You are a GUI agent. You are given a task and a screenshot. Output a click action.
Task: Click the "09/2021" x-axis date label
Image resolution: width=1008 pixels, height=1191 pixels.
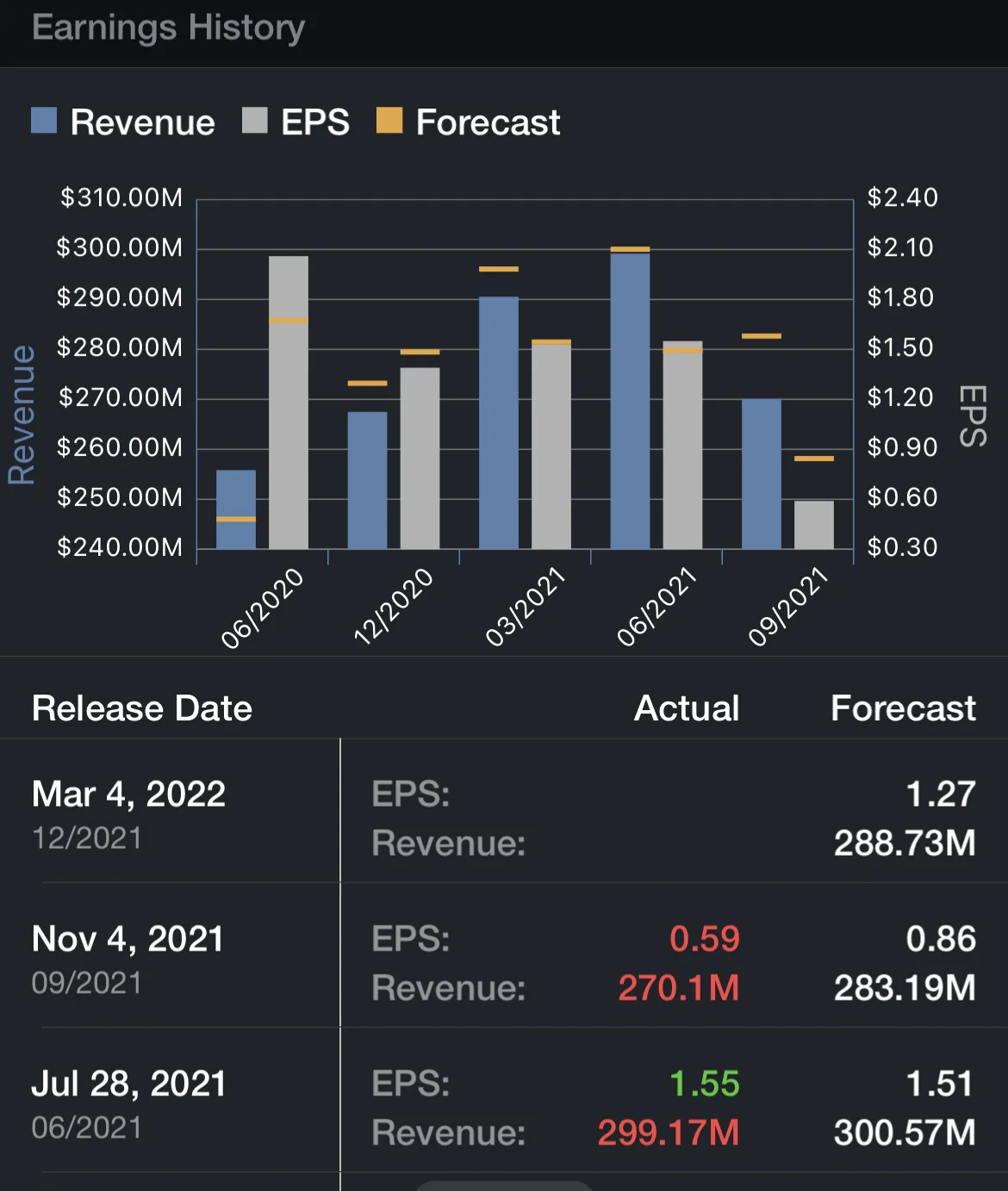(787, 606)
